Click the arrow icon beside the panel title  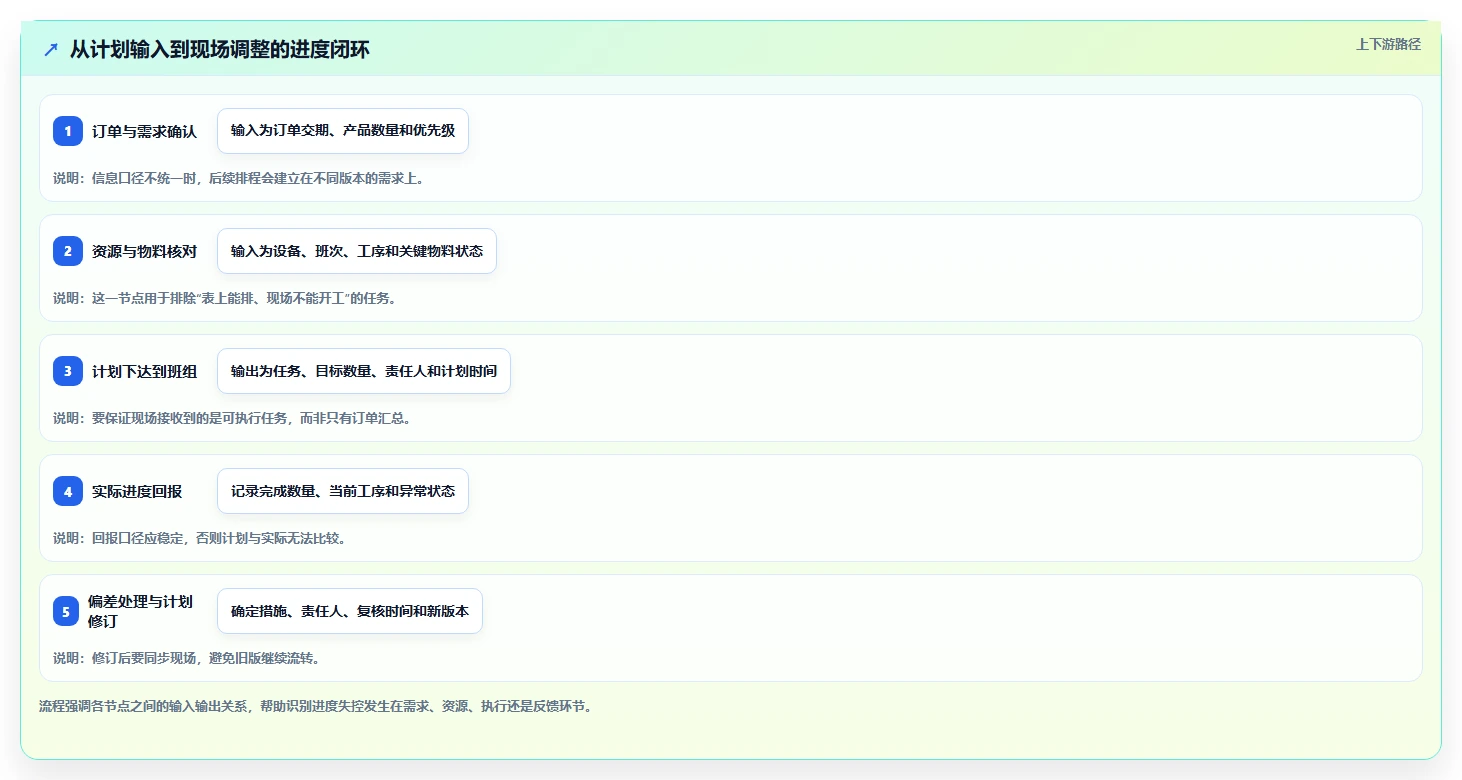[51, 49]
